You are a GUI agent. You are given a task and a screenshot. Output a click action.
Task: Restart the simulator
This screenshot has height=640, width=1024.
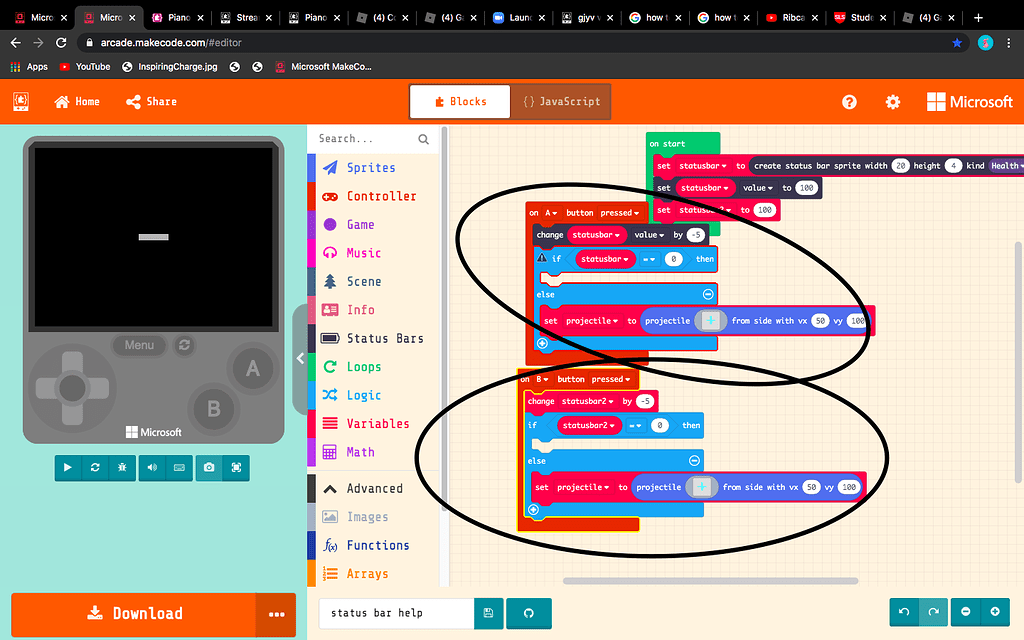94,467
